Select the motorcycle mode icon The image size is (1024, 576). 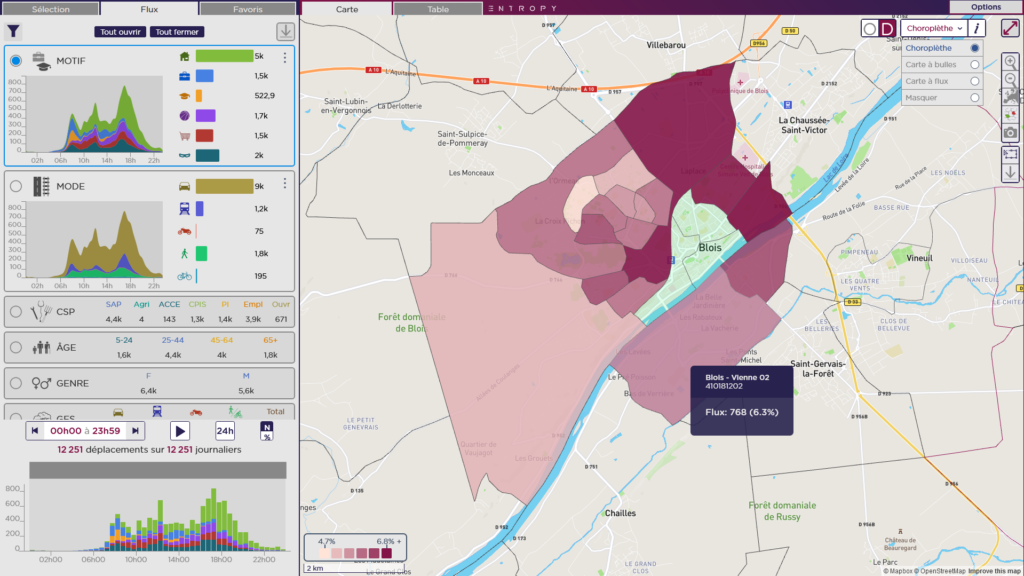point(184,231)
